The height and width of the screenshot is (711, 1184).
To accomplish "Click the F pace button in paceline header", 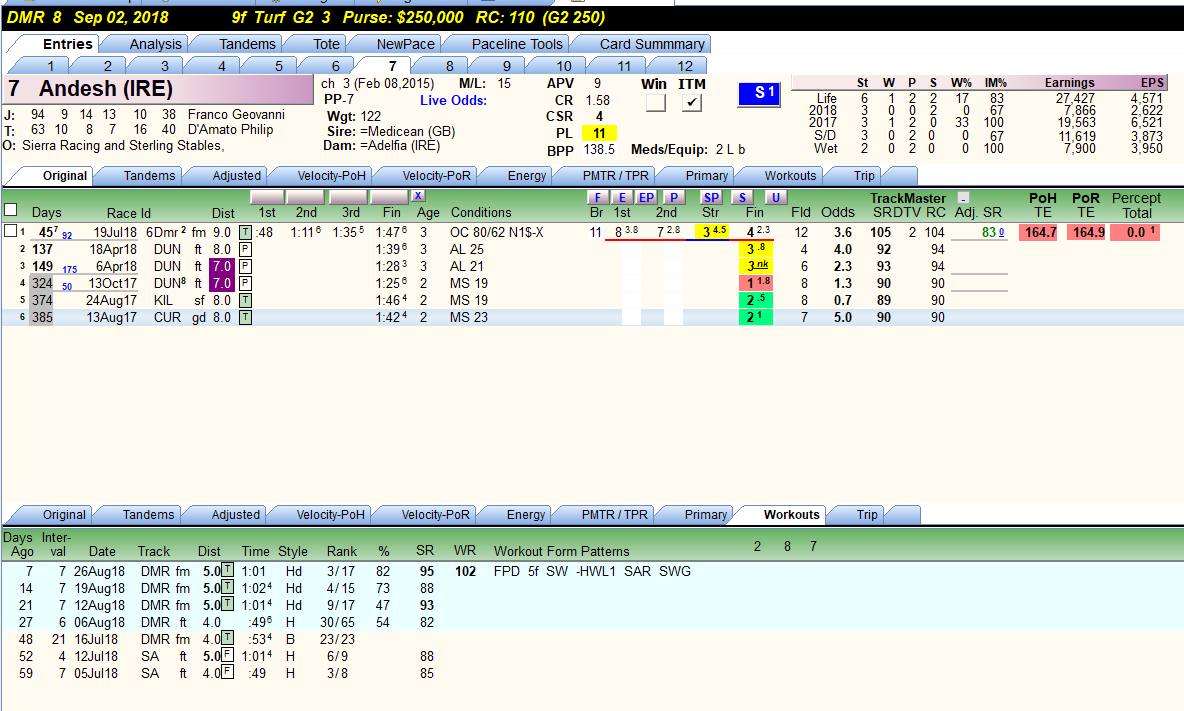I will coord(598,198).
